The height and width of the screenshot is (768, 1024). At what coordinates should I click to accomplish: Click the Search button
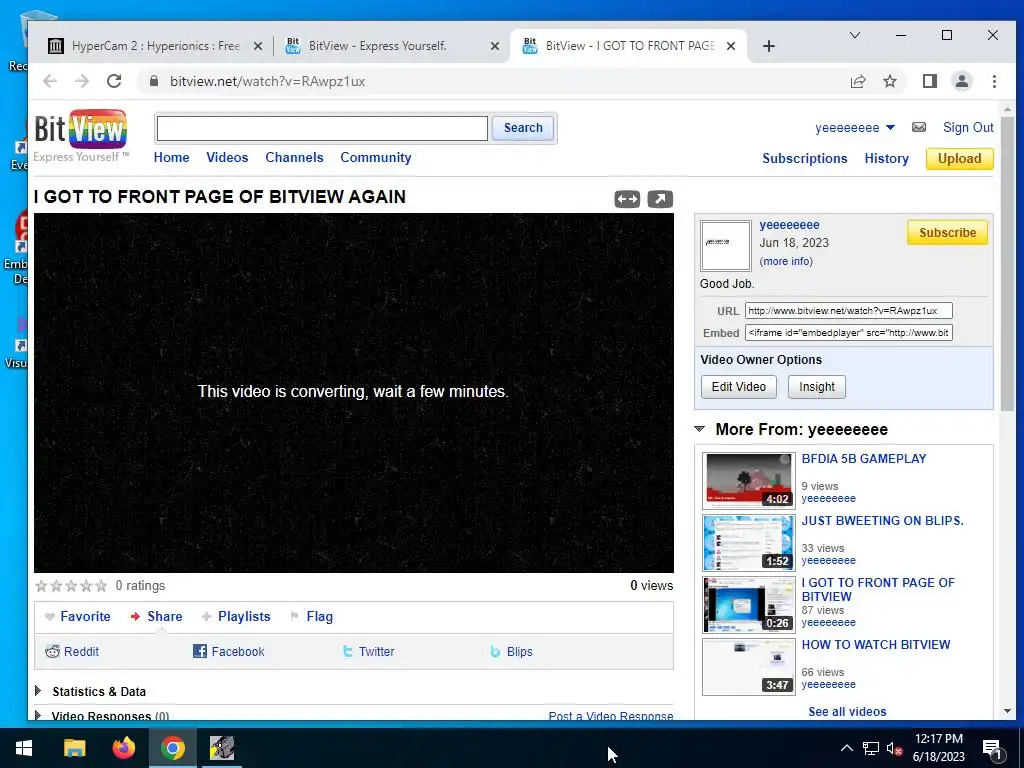coord(523,128)
